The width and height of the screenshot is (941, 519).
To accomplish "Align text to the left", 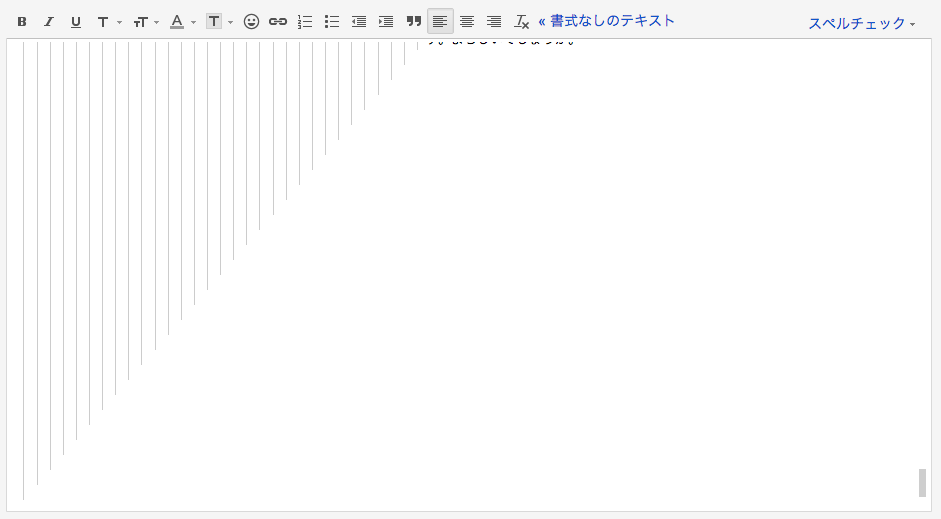I will coord(440,21).
